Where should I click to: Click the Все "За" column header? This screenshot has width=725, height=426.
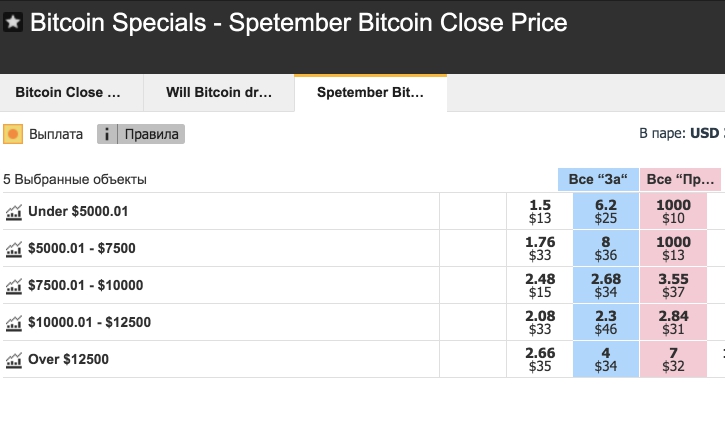(598, 179)
